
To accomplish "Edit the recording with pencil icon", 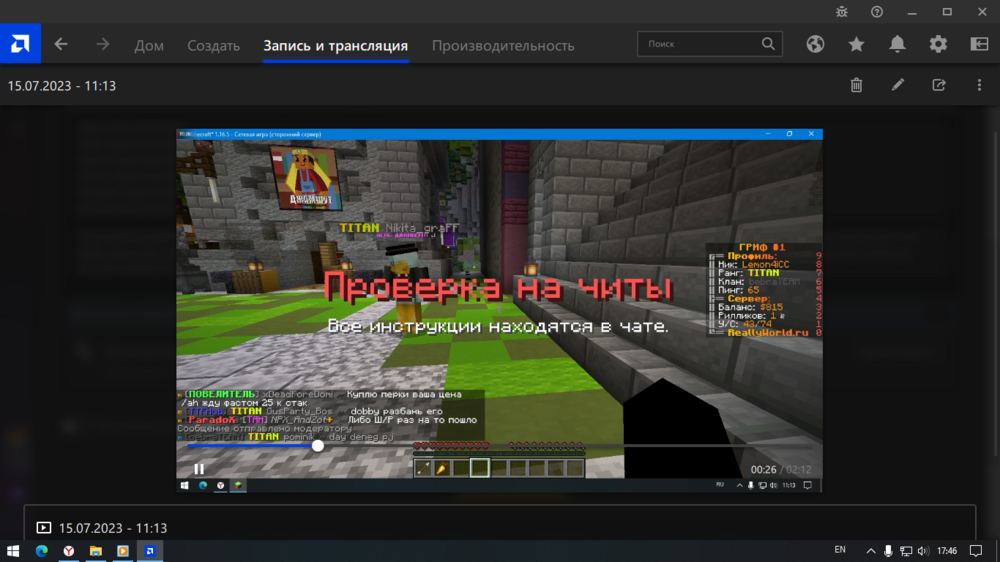I will click(x=898, y=85).
